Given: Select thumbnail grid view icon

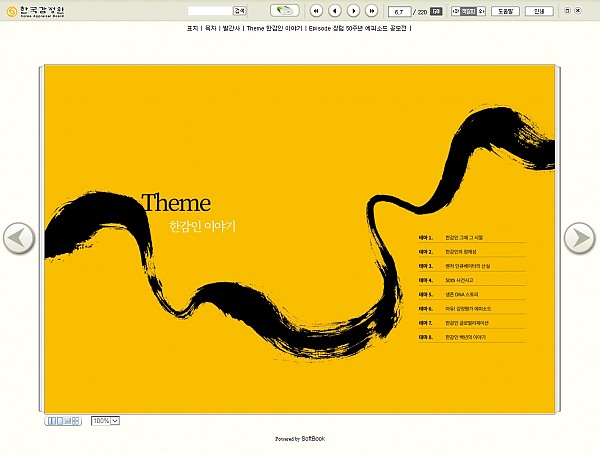Looking at the screenshot, I should click(x=76, y=421).
